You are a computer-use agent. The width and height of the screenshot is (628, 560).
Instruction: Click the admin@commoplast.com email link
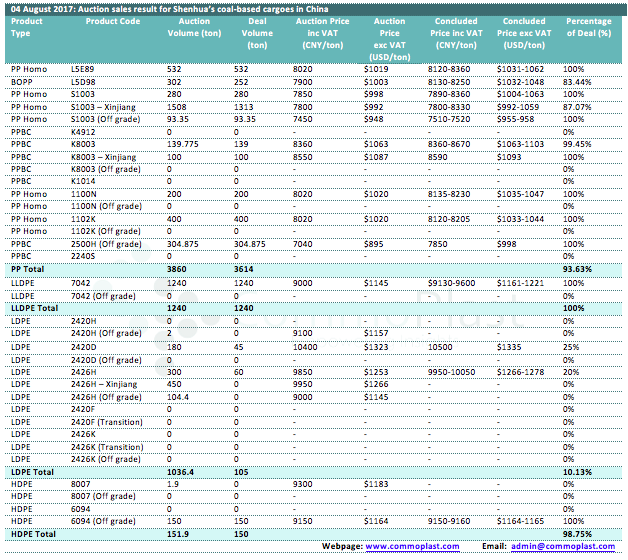(566, 546)
